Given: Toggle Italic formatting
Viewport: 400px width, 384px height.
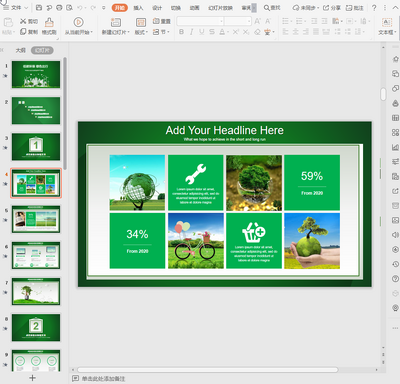Looking at the screenshot, I should (x=191, y=32).
